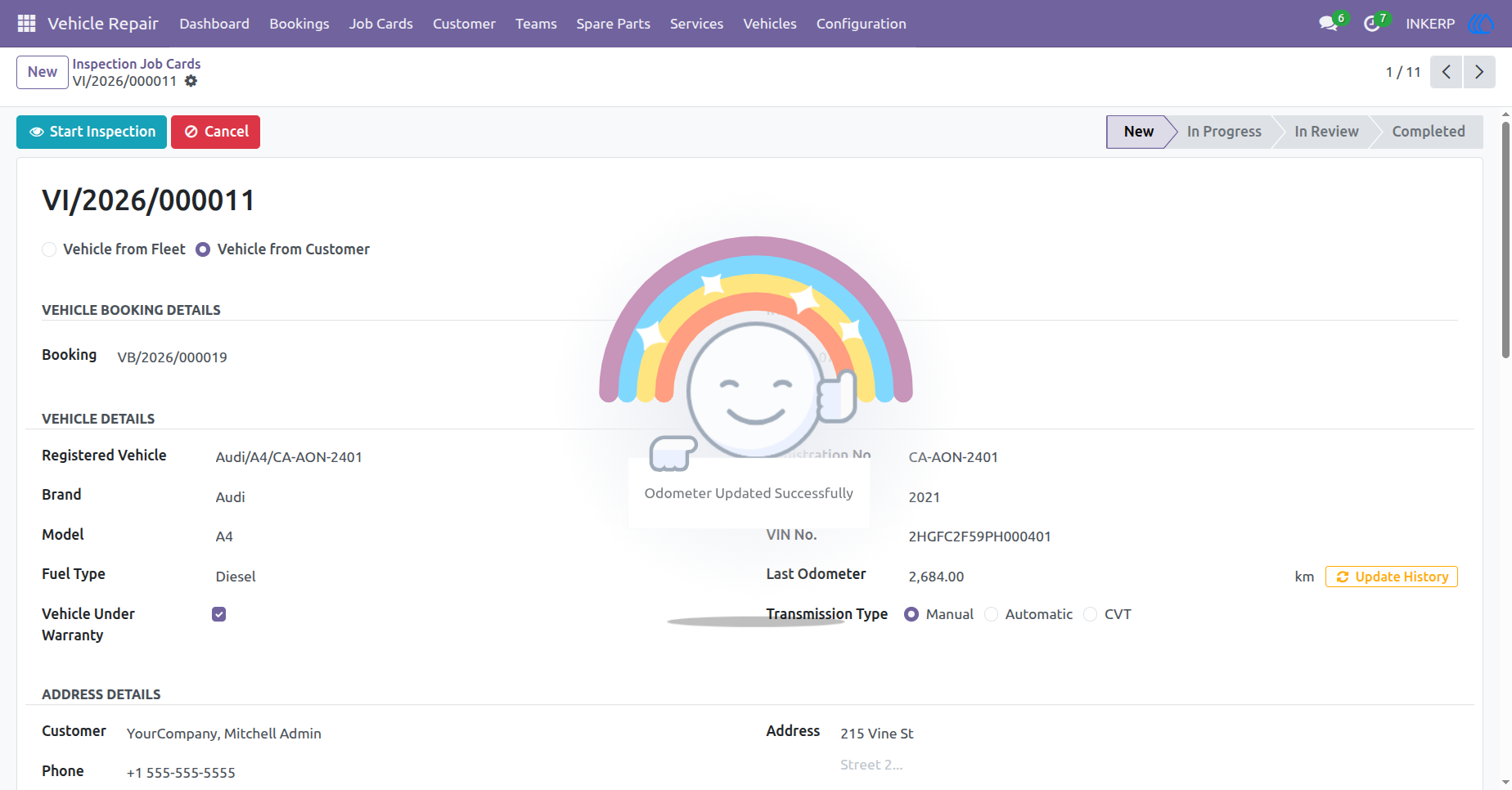Click the Address field 215 Vine St

coord(877,734)
